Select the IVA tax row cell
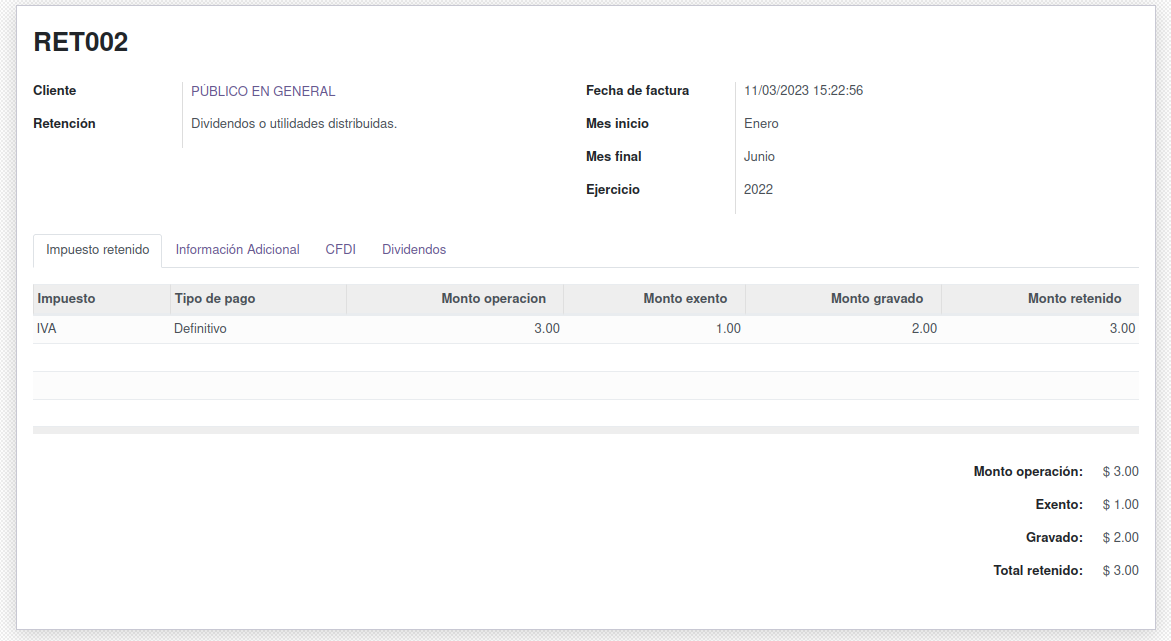Image resolution: width=1171 pixels, height=641 pixels. point(47,329)
